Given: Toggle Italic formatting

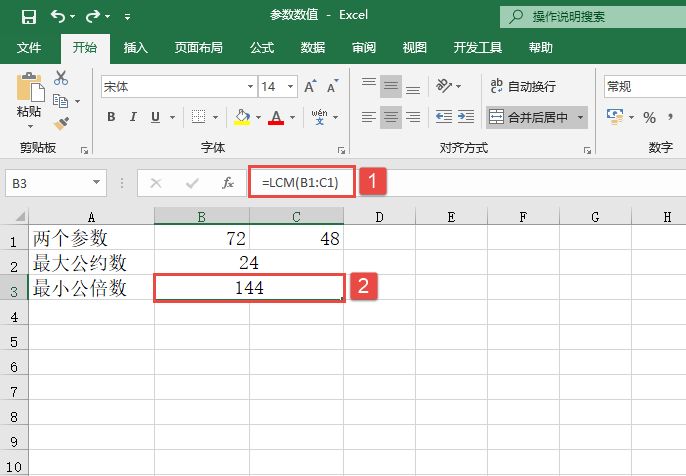Looking at the screenshot, I should pyautogui.click(x=133, y=117).
